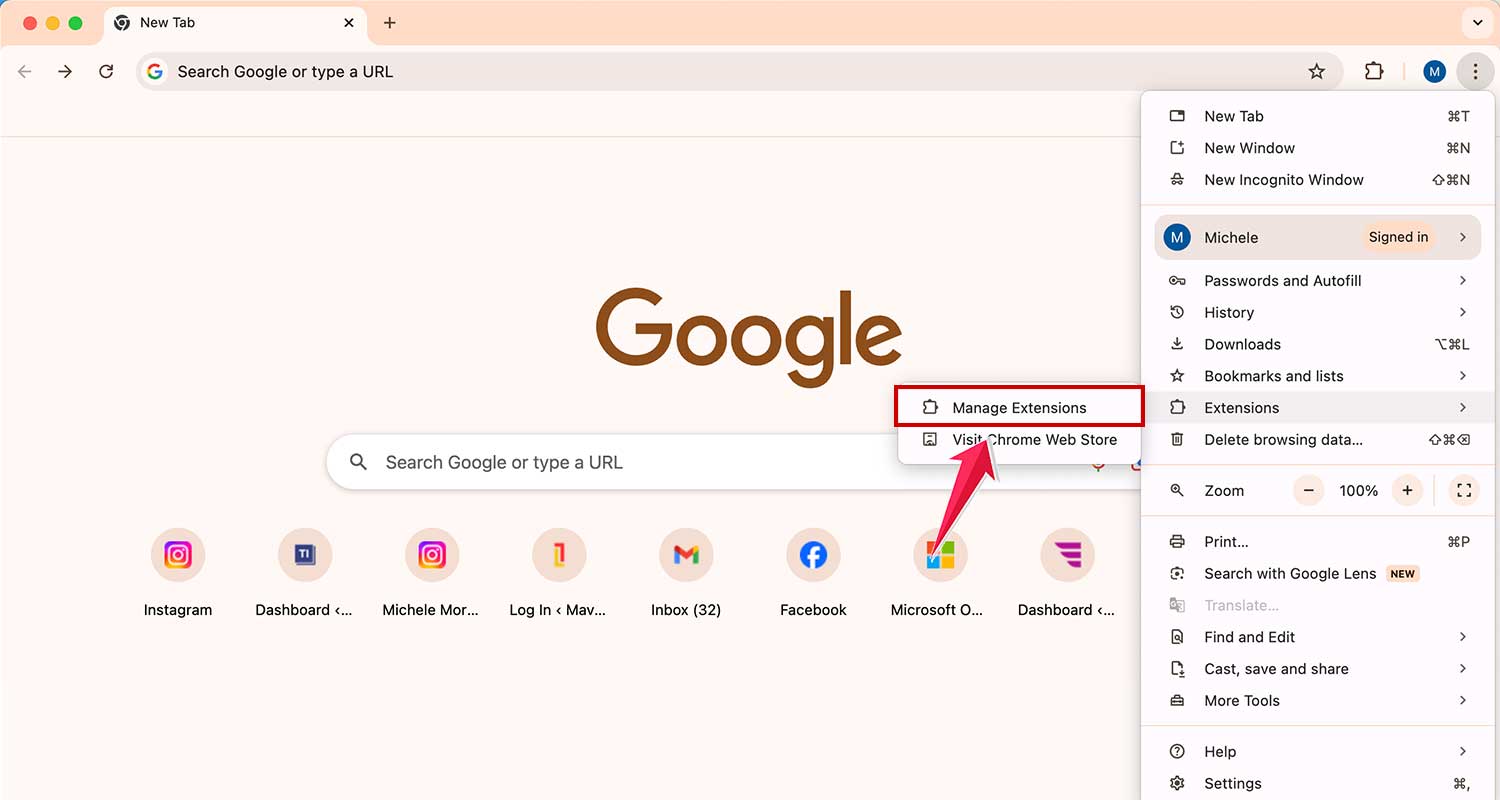Select Manage Extensions from the submenu
The height and width of the screenshot is (800, 1500).
(x=1019, y=407)
